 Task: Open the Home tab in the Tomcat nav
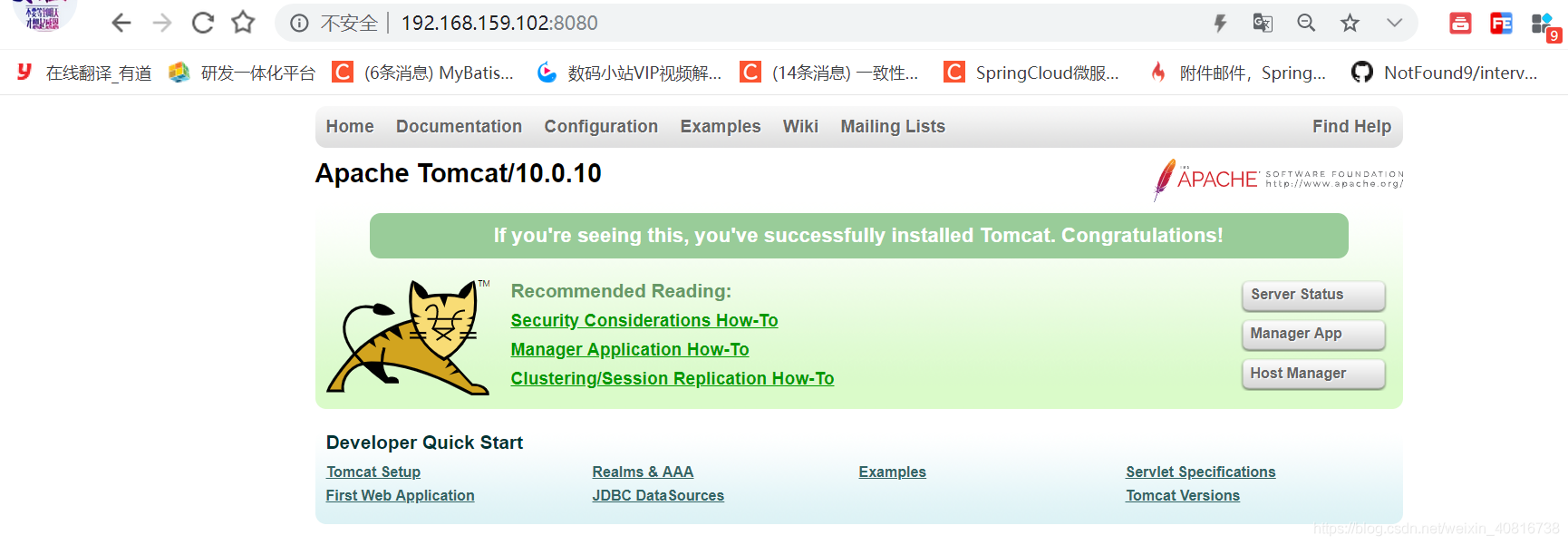(350, 126)
